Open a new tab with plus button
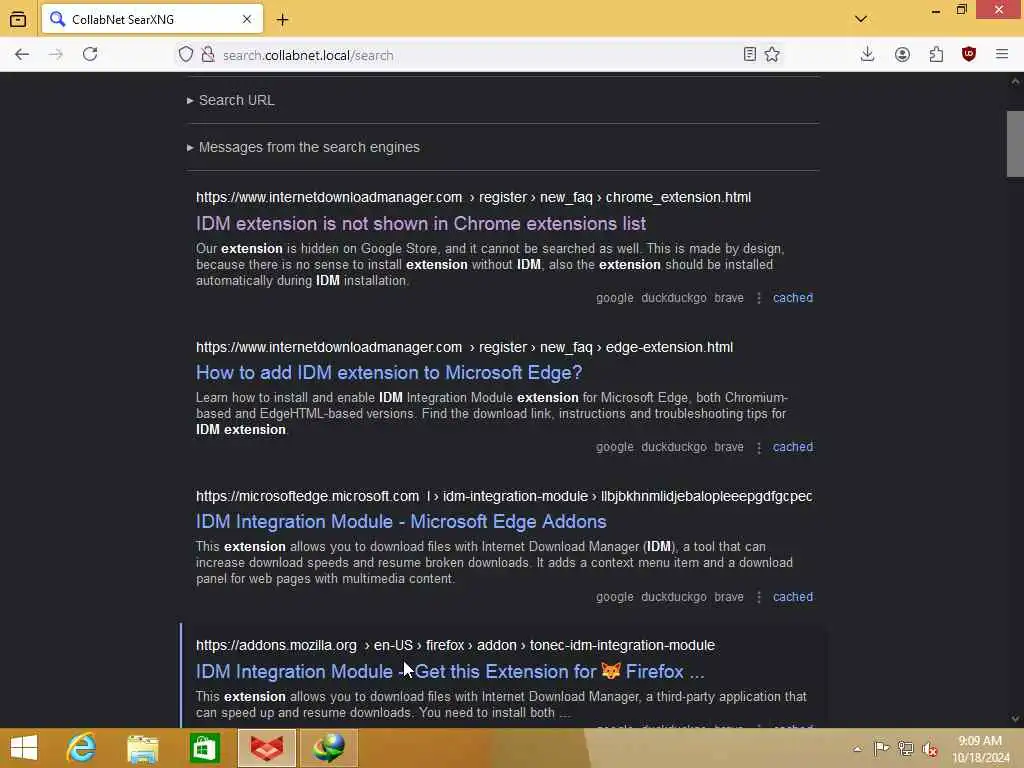 [x=282, y=20]
